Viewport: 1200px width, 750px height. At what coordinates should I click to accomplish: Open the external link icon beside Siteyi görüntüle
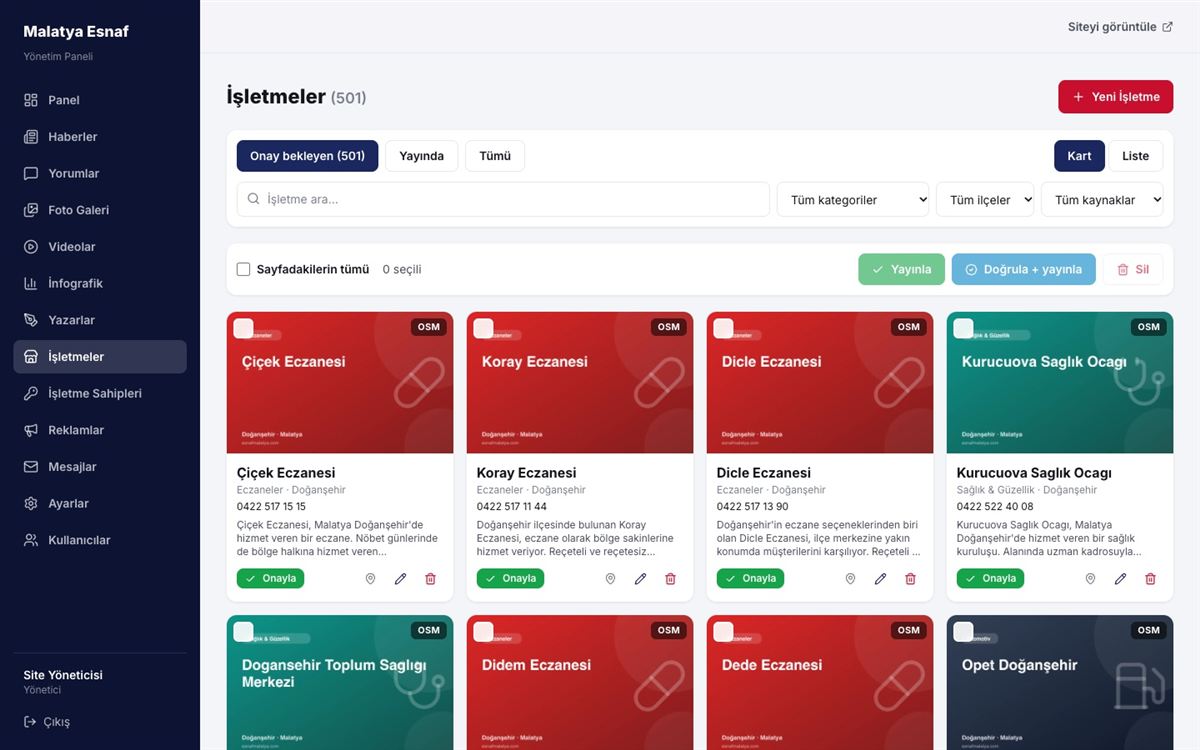[1167, 27]
